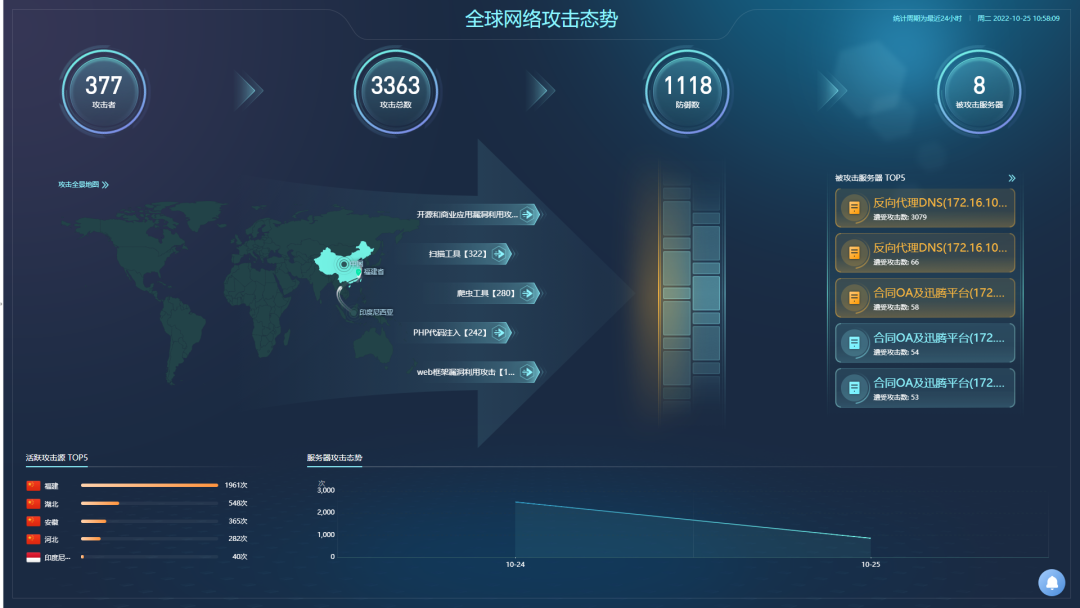
Task: Click the blue server icon on last 合同OA card
Action: [x=854, y=387]
